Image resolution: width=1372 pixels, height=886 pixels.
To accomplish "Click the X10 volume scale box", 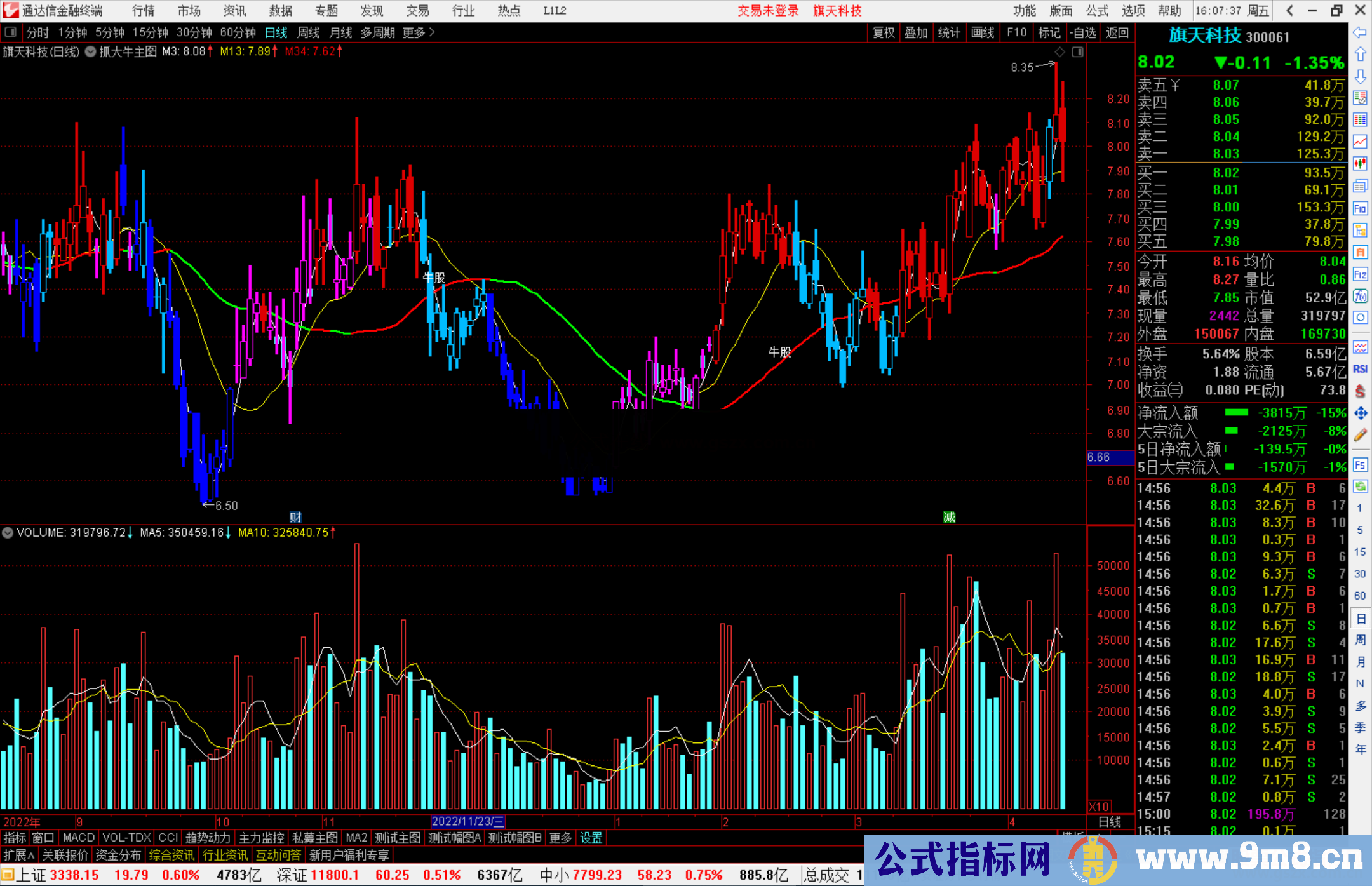I will [x=1100, y=807].
